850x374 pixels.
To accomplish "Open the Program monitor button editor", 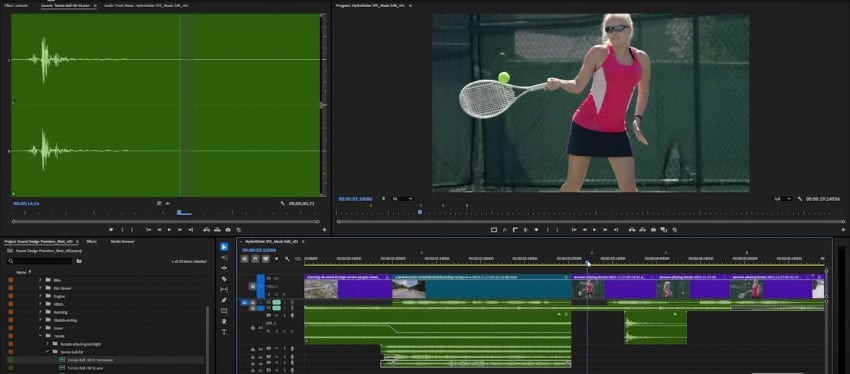I will pyautogui.click(x=843, y=230).
